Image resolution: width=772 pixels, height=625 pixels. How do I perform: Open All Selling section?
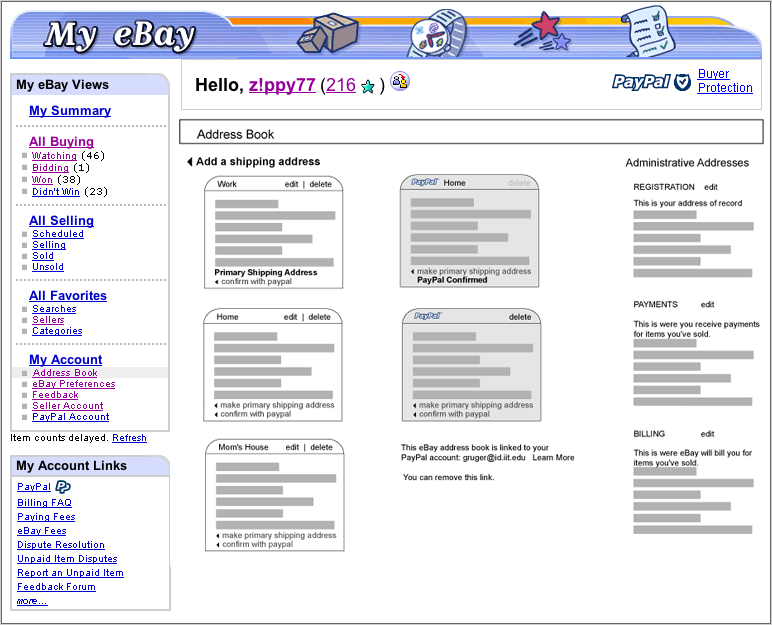(x=61, y=220)
